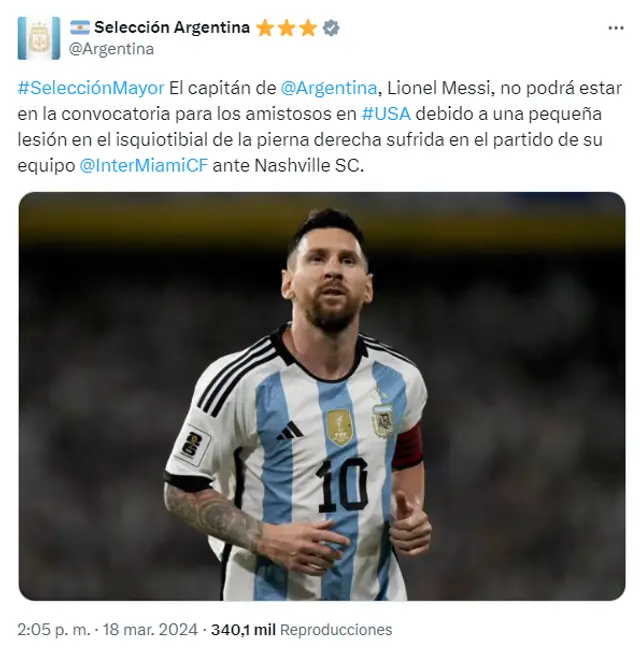Image resolution: width=640 pixels, height=649 pixels.
Task: Open the @InterMiamiCF mention
Action: (144, 166)
